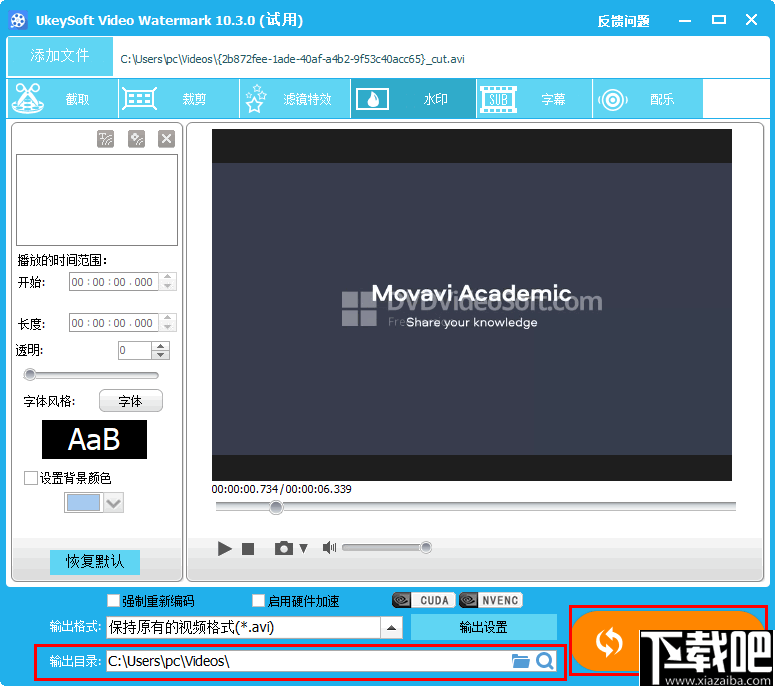Click the 透明 transparency number field
This screenshot has height=686, width=775.
coord(134,350)
